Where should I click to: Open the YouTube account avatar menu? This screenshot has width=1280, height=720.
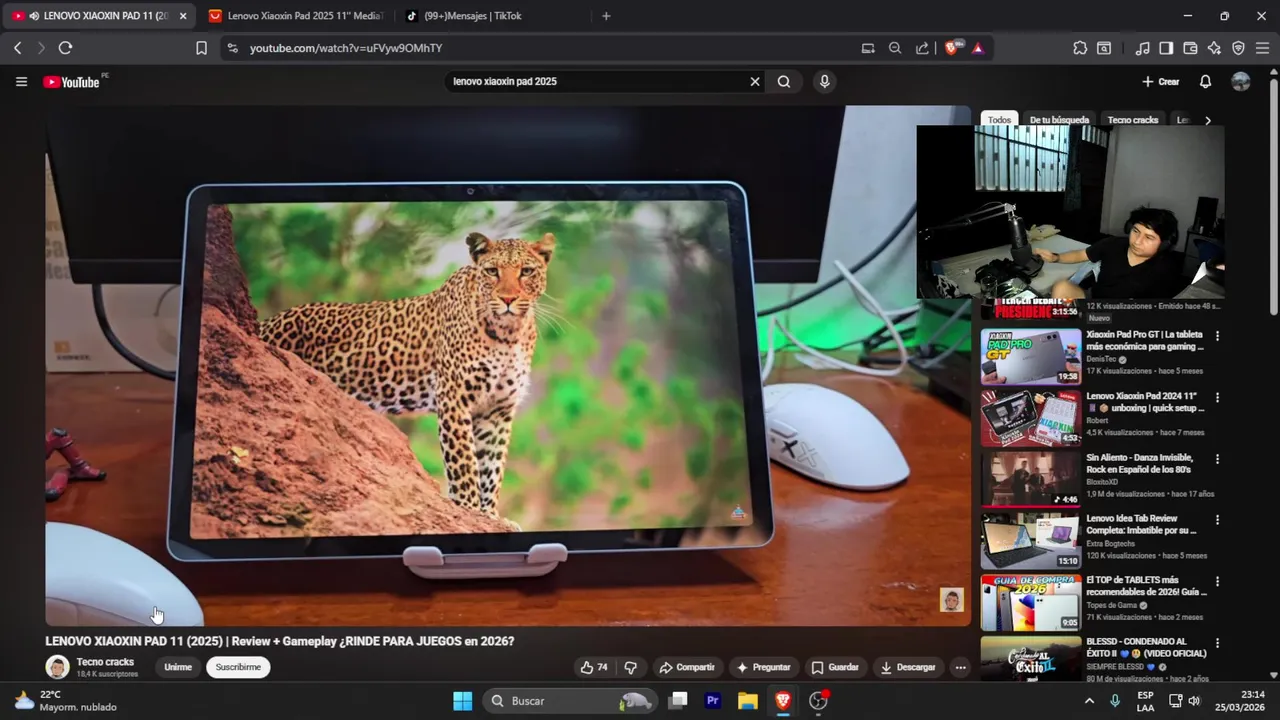[1241, 82]
